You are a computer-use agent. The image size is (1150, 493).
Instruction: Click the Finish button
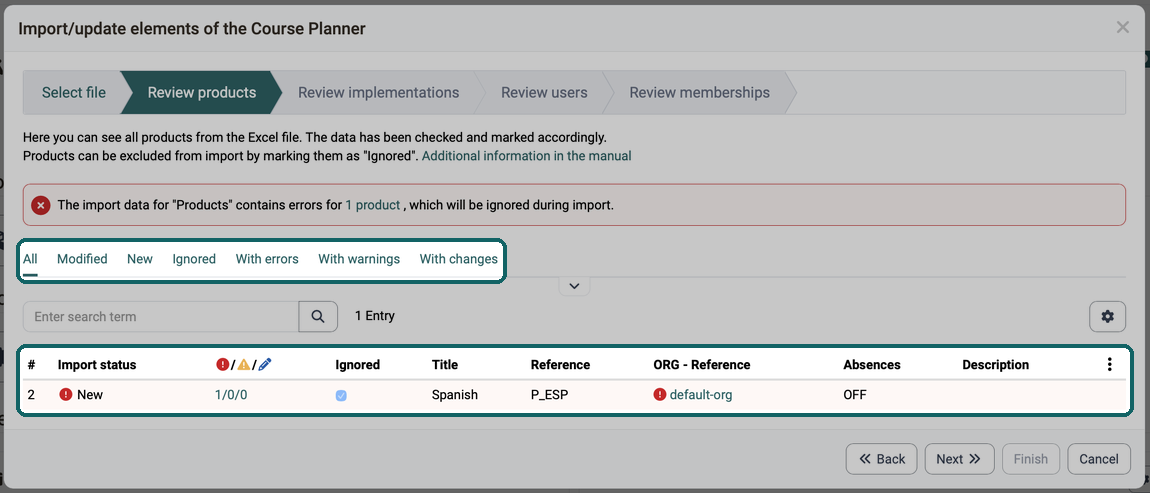tap(1030, 459)
